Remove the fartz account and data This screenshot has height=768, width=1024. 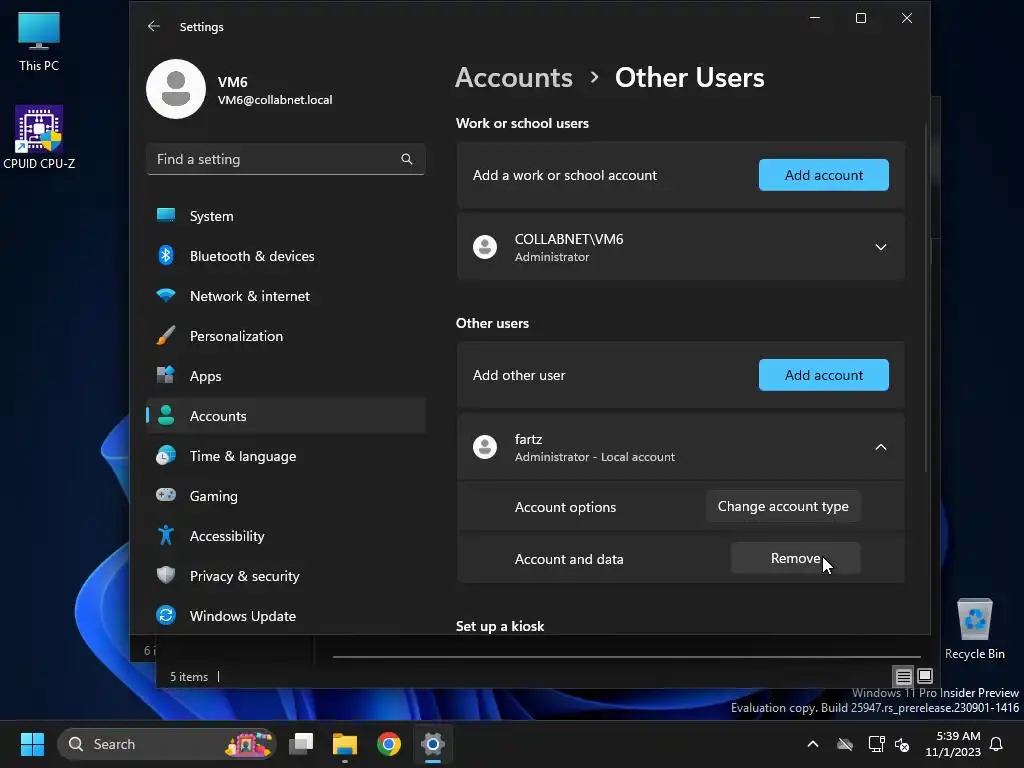point(795,558)
